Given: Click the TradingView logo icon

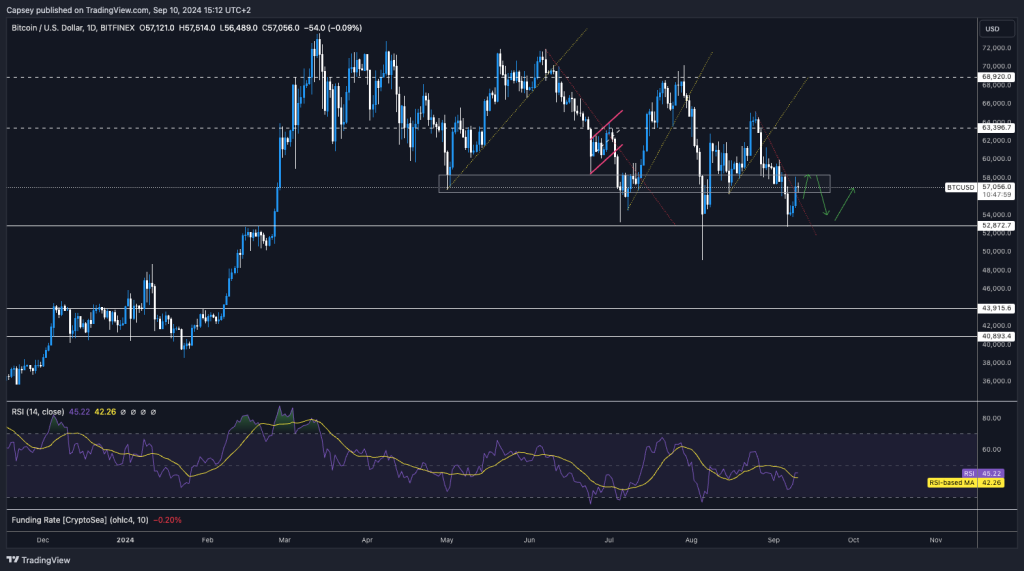Looking at the screenshot, I should point(14,561).
